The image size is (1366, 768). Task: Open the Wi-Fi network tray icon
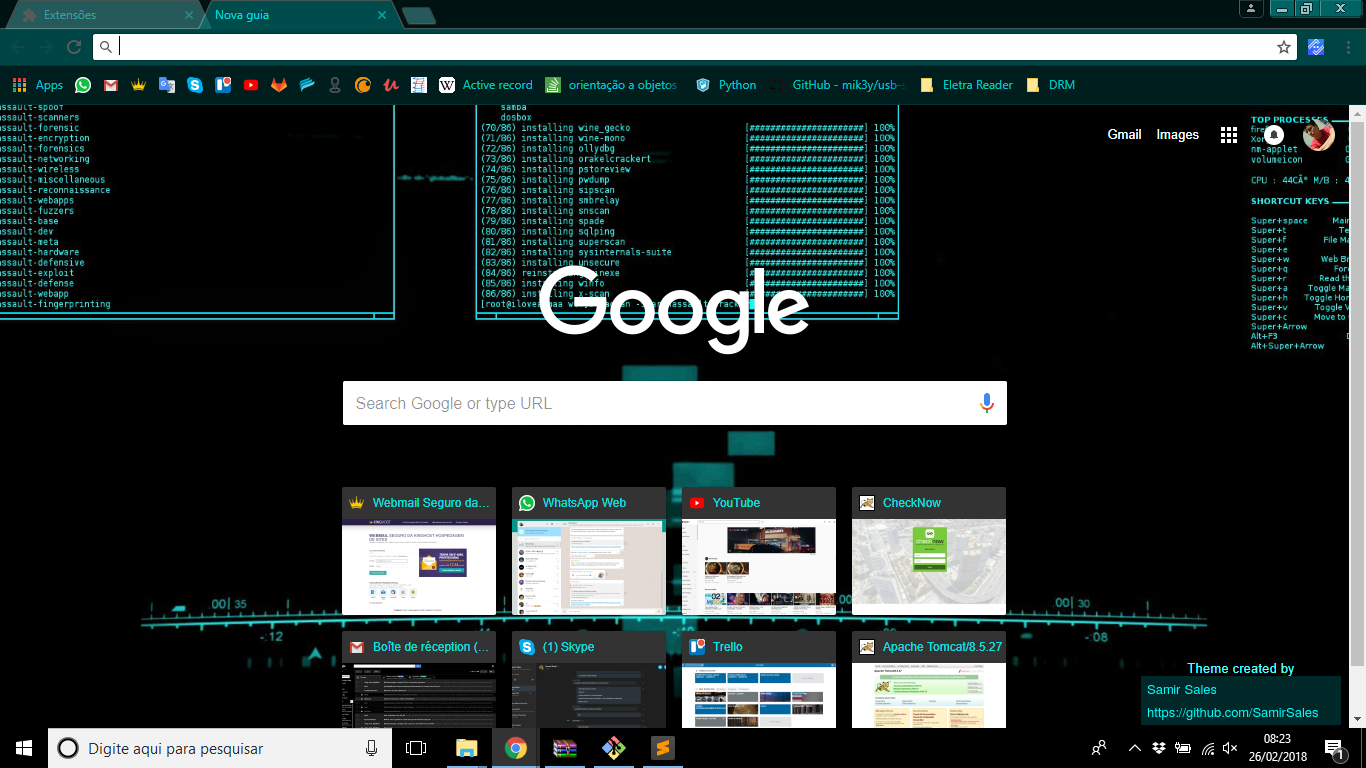[1208, 748]
